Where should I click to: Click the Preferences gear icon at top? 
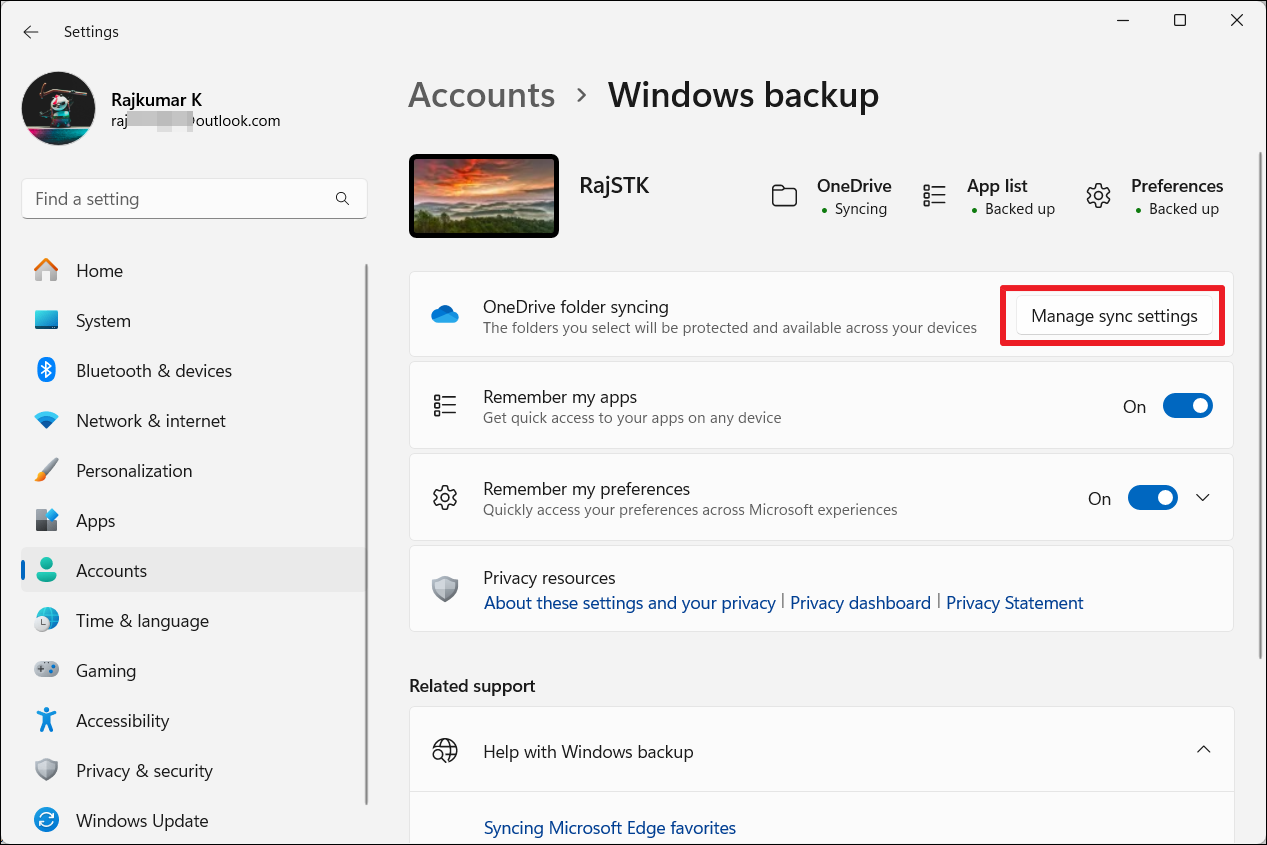[1098, 196]
